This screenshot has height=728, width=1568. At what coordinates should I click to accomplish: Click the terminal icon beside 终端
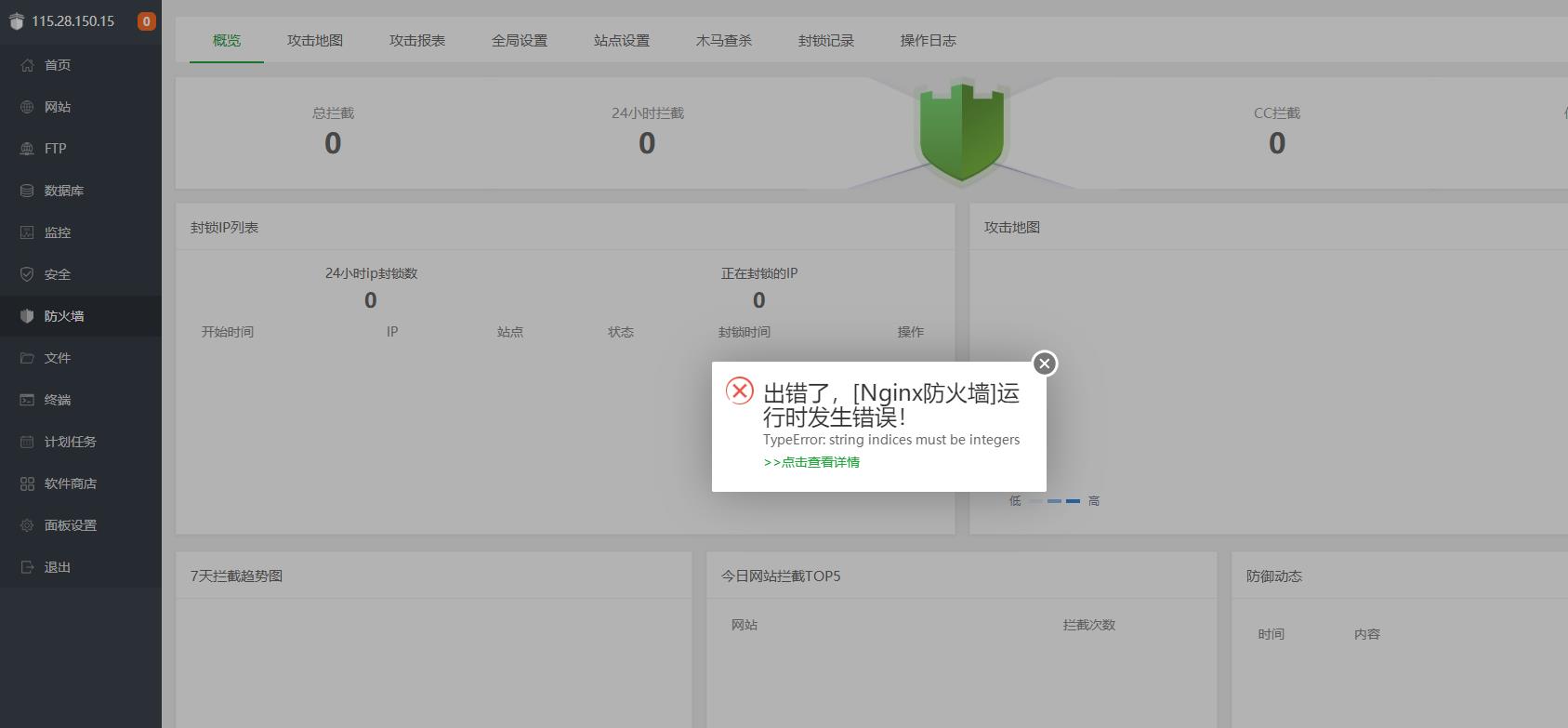tap(27, 400)
